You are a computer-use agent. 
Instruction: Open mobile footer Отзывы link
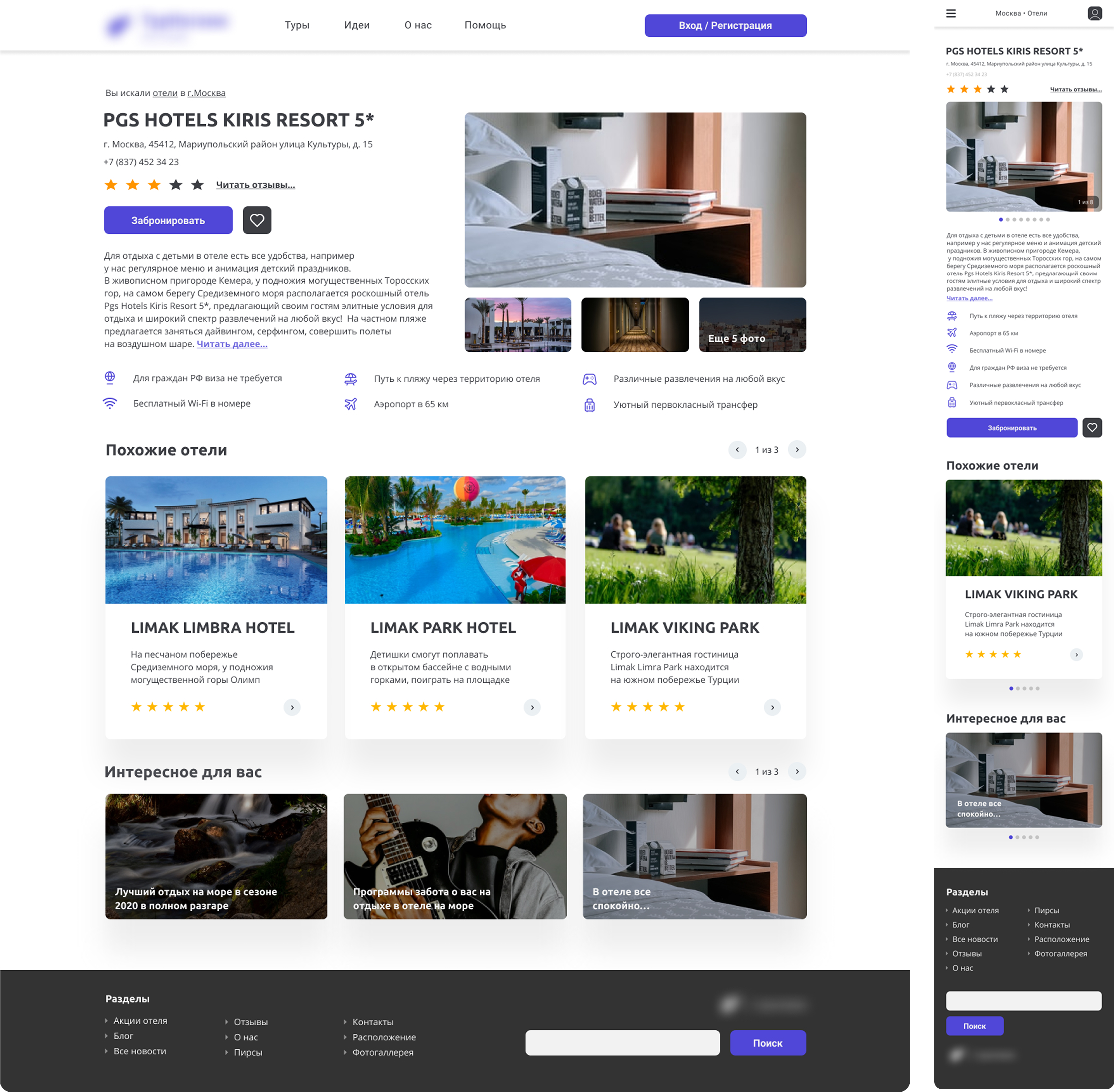[967, 953]
